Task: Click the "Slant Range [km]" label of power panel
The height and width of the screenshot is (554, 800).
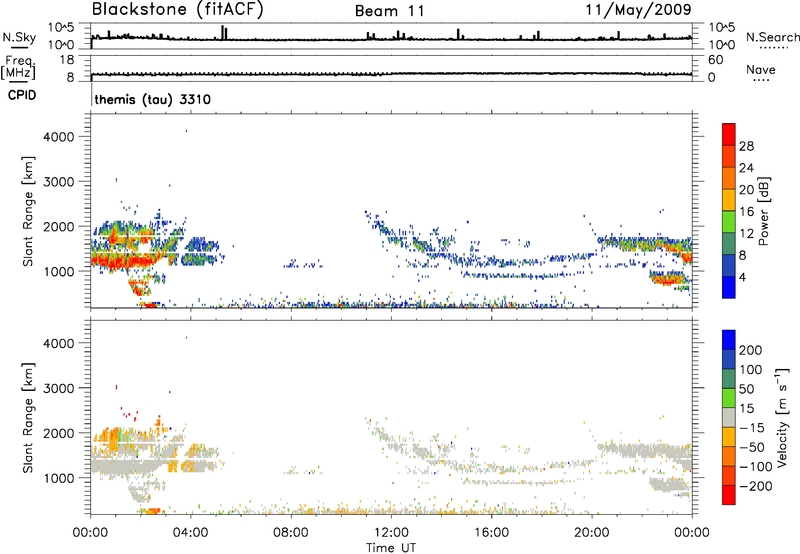Action: point(28,211)
